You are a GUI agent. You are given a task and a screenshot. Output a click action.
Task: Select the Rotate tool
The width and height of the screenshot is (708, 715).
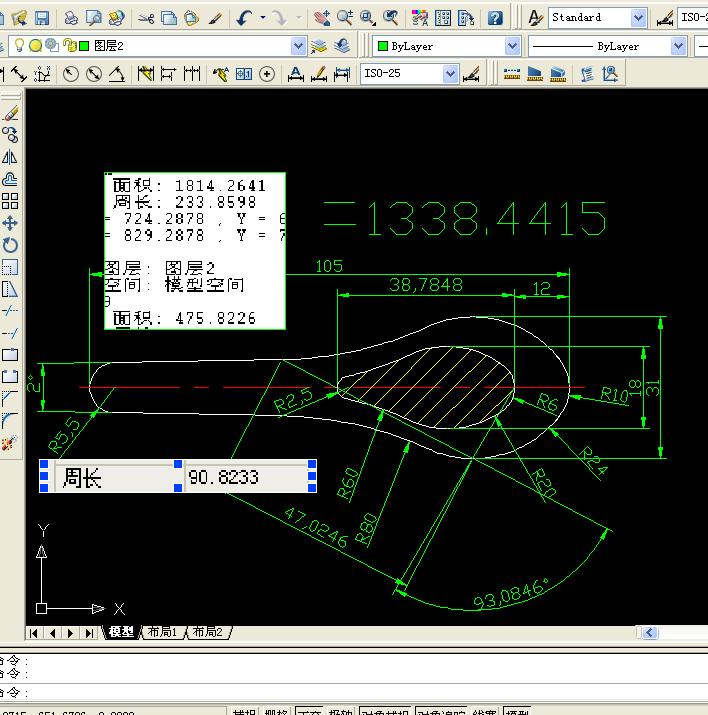pos(10,245)
